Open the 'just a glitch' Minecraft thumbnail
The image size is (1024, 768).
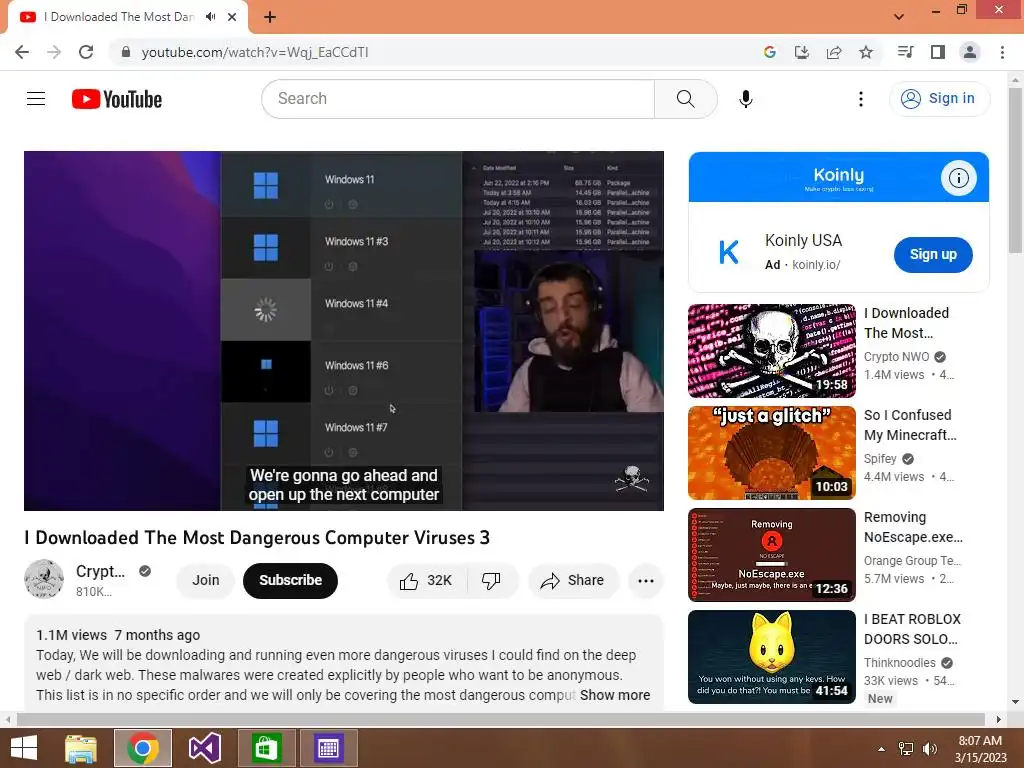coord(771,453)
